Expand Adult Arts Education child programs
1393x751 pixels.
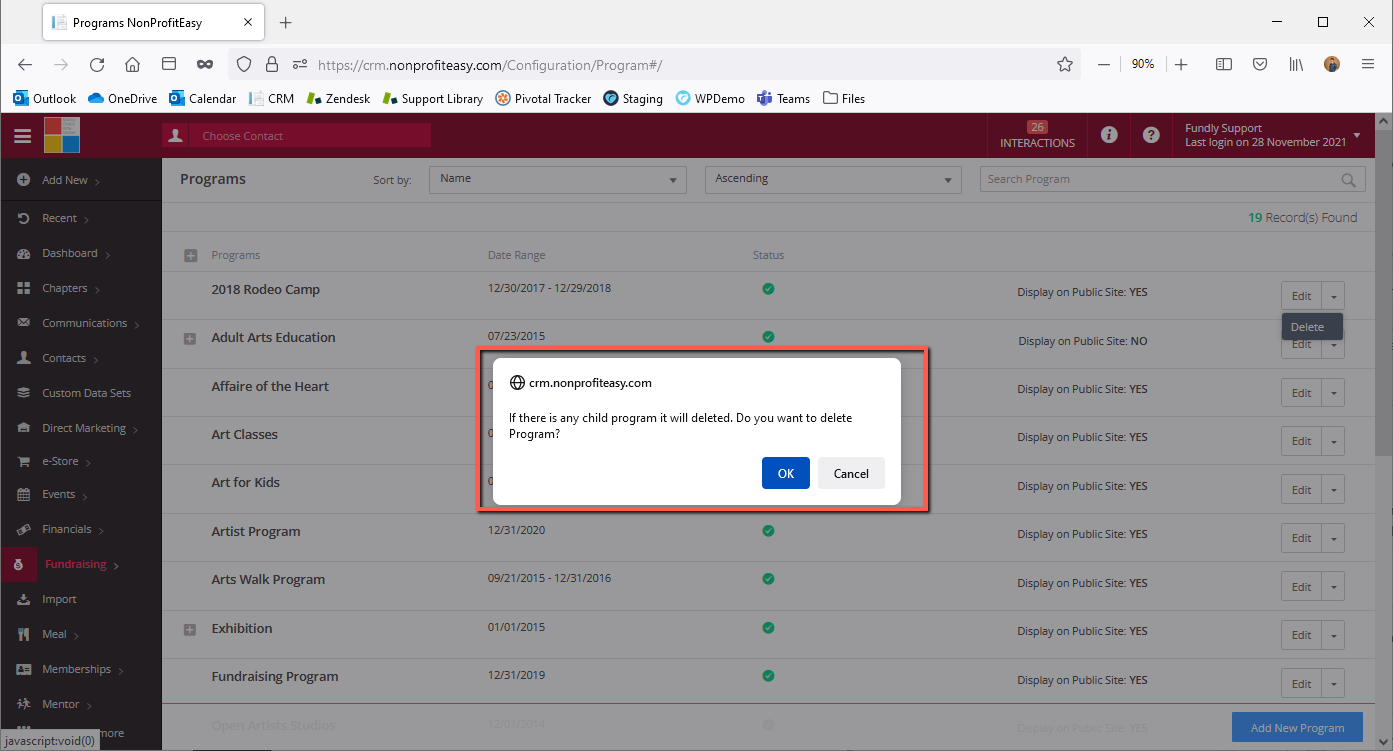(190, 339)
